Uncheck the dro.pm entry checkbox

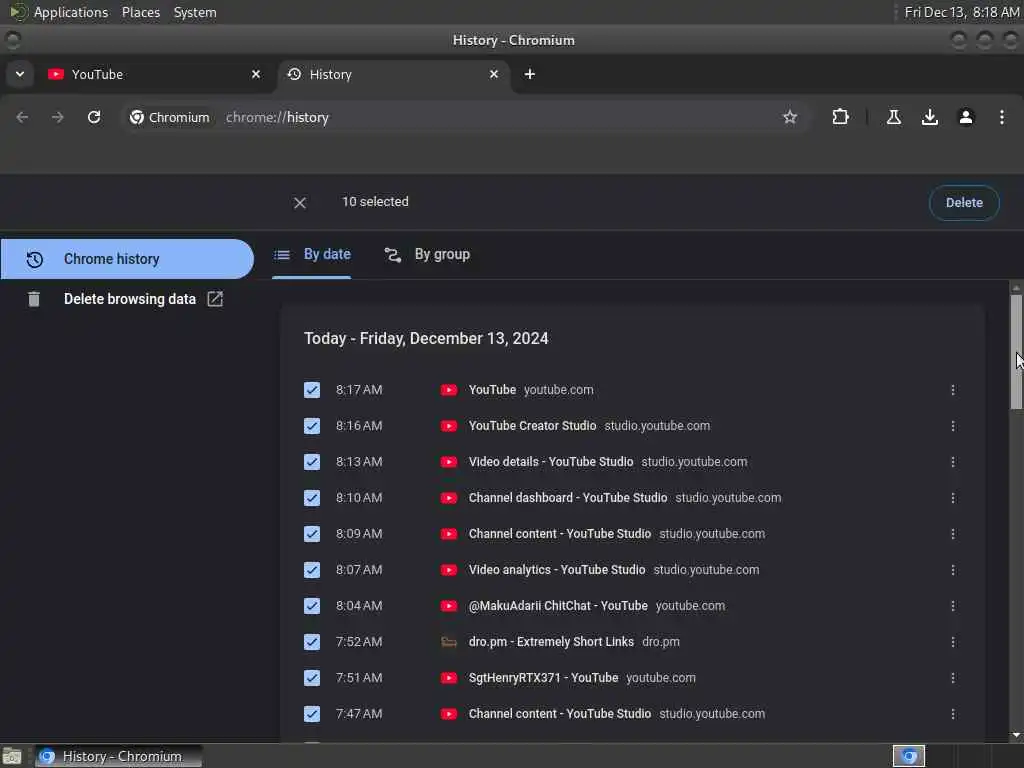[x=312, y=642]
